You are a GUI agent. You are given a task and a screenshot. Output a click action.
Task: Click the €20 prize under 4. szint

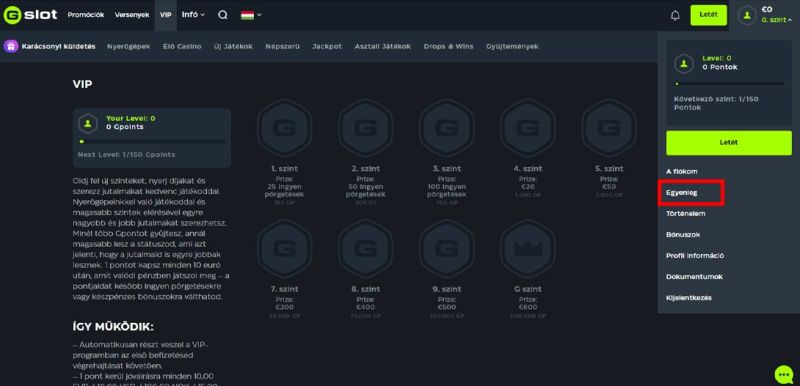point(528,187)
